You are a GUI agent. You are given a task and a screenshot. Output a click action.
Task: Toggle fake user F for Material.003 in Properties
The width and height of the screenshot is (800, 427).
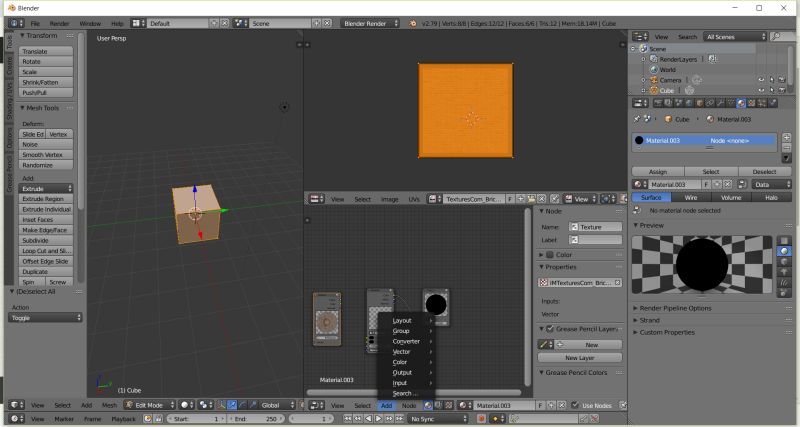tap(706, 185)
